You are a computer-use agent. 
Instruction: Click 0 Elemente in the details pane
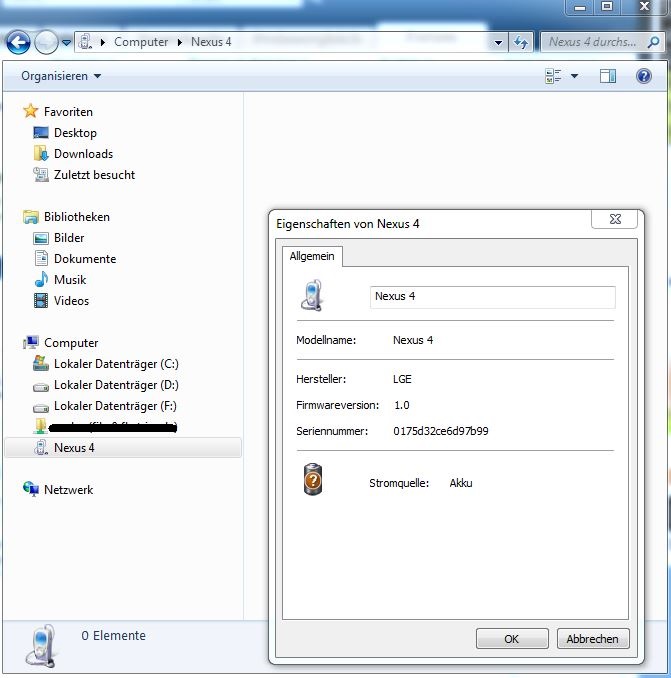(x=113, y=636)
